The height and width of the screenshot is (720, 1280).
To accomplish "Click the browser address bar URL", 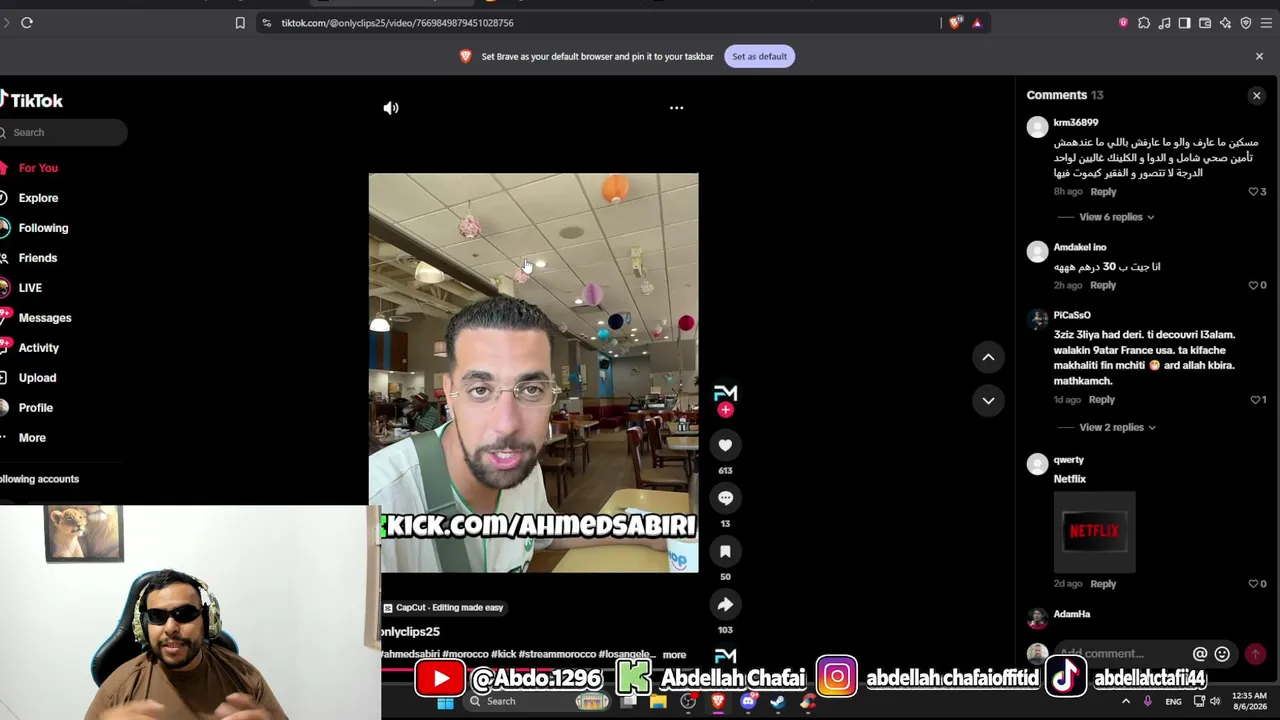I will click(397, 23).
